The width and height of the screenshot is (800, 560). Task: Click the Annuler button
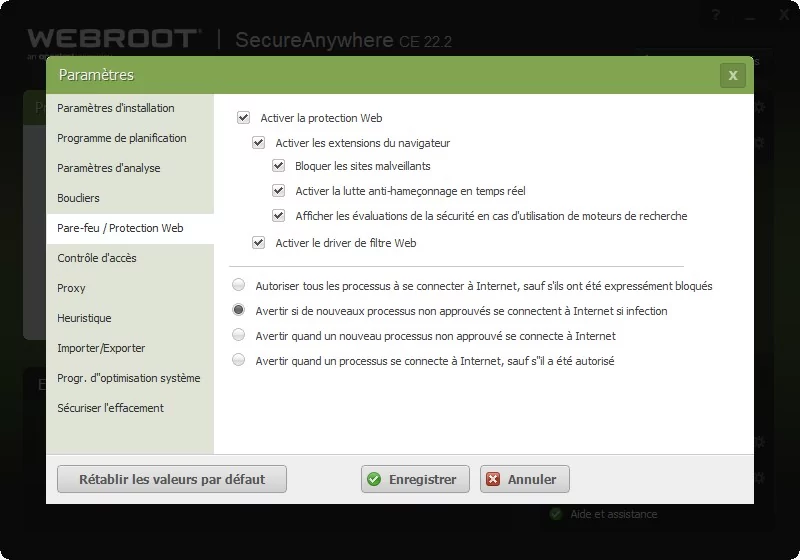[x=524, y=479]
